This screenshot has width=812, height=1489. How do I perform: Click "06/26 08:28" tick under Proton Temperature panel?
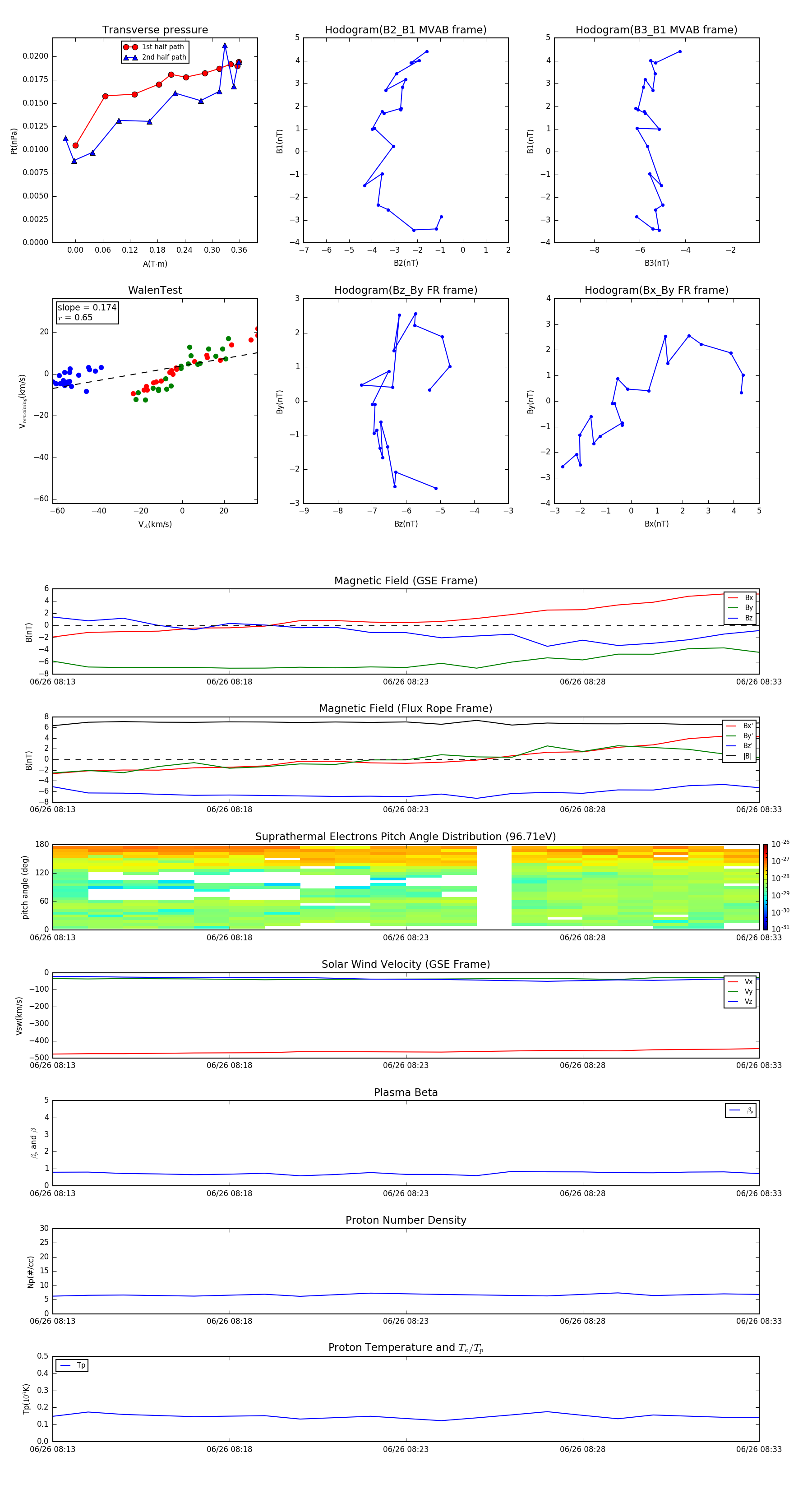coord(582,1449)
